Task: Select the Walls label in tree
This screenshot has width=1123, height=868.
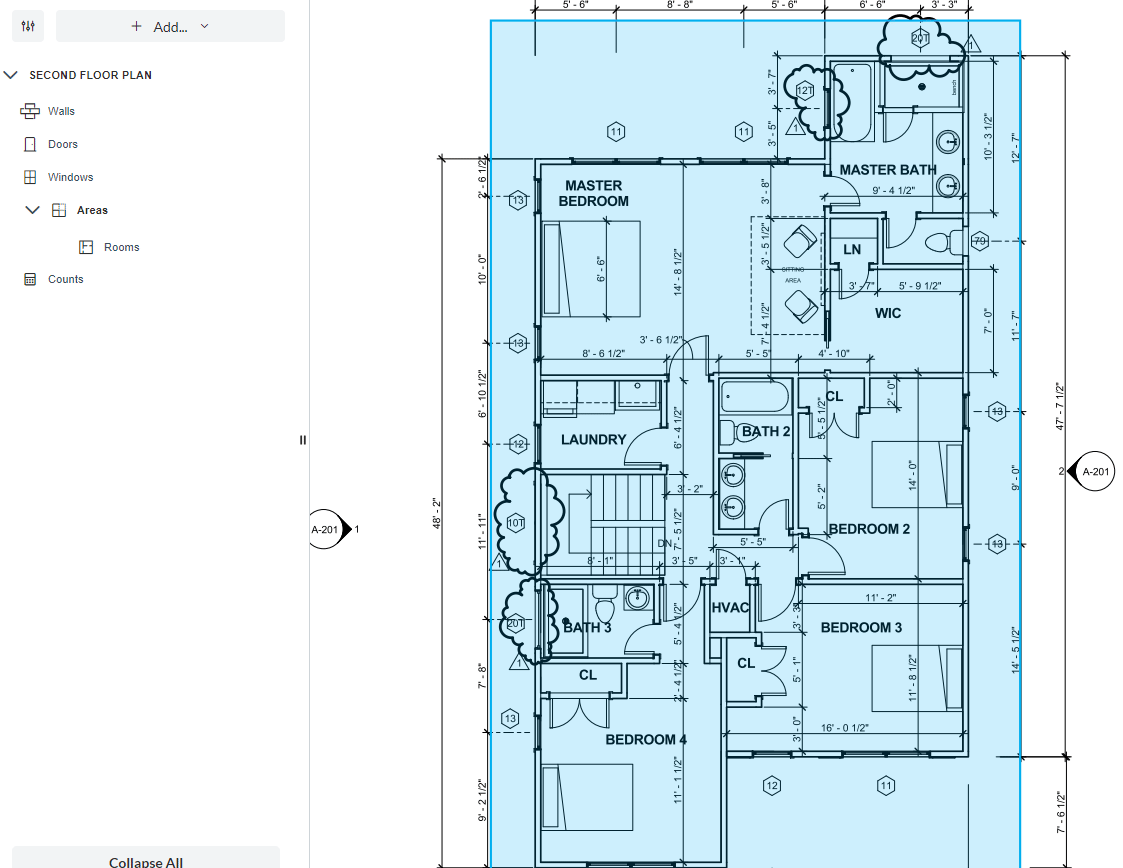Action: [x=61, y=111]
